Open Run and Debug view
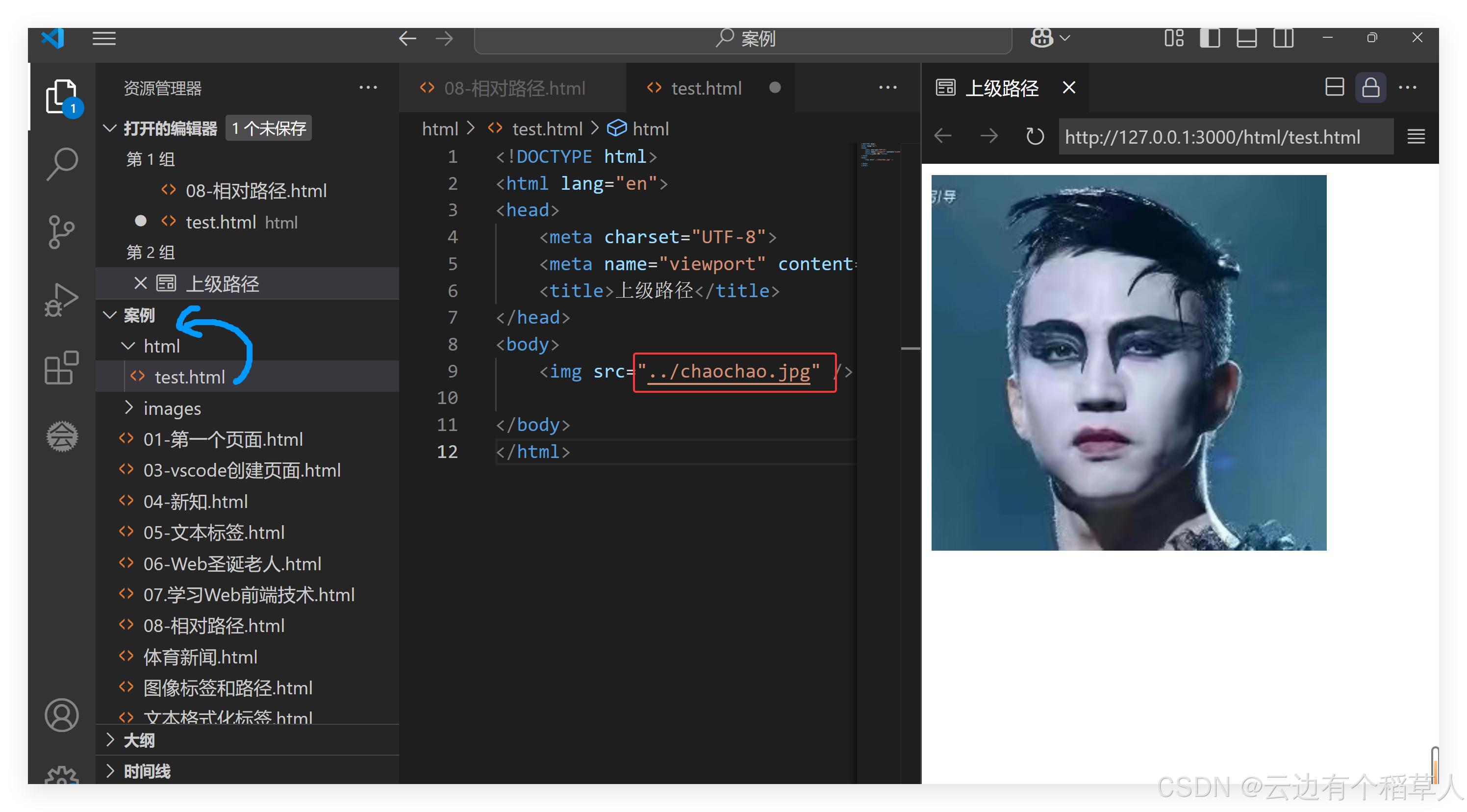This screenshot has width=1467, height=812. coord(61,300)
